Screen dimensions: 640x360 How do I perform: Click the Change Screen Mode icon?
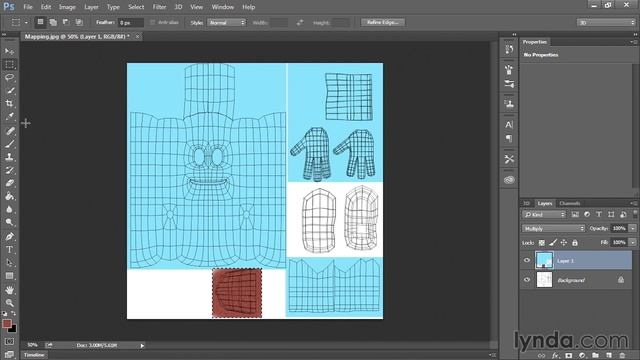click(9, 354)
